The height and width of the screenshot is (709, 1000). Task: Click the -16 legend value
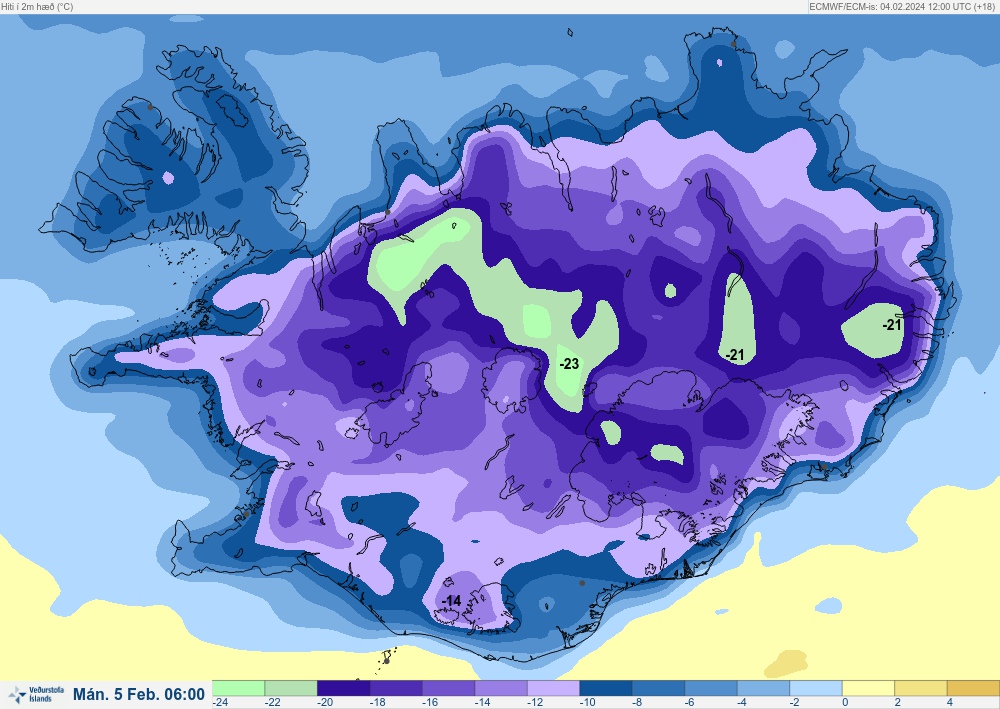click(x=430, y=702)
